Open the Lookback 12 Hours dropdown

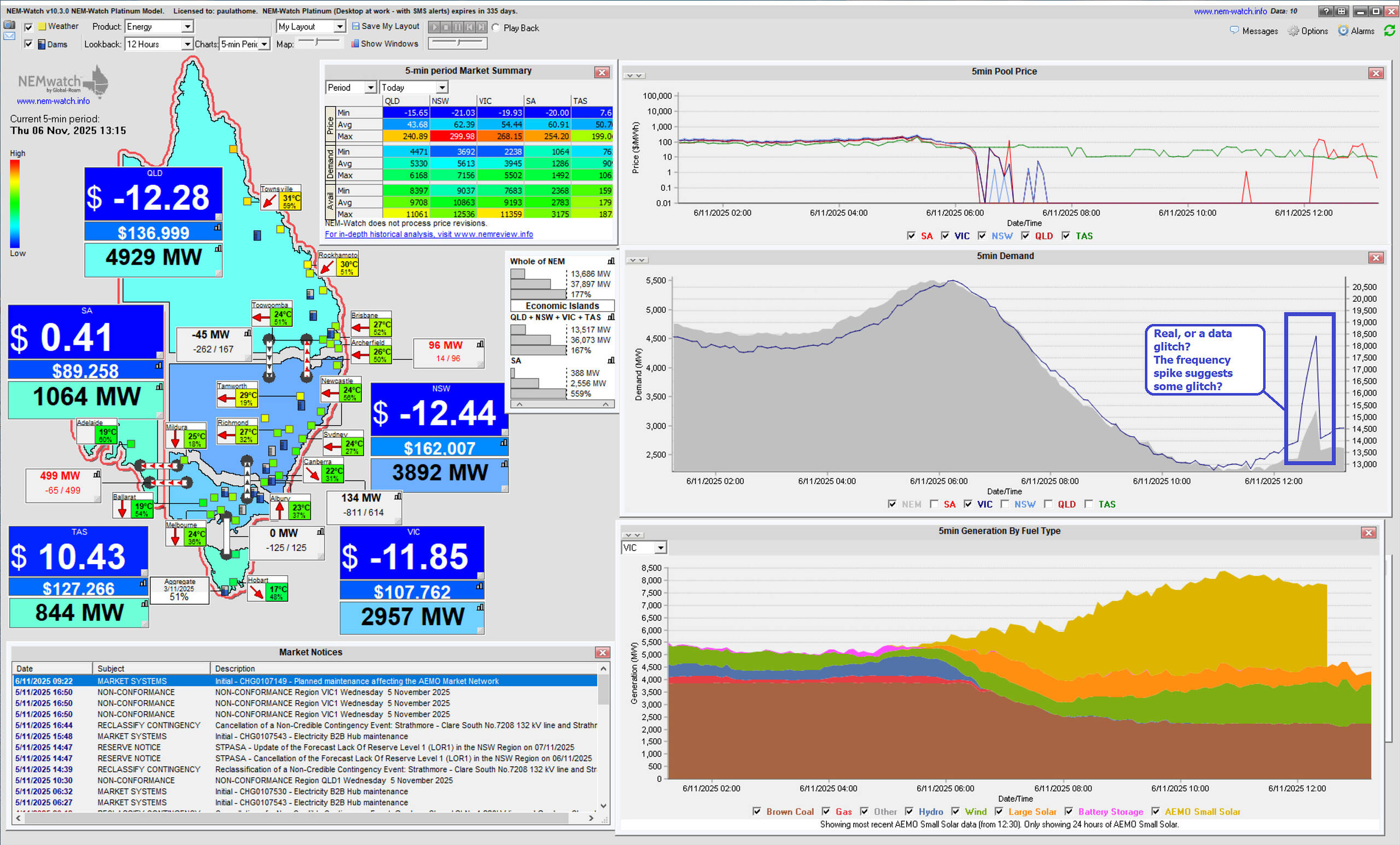point(186,44)
